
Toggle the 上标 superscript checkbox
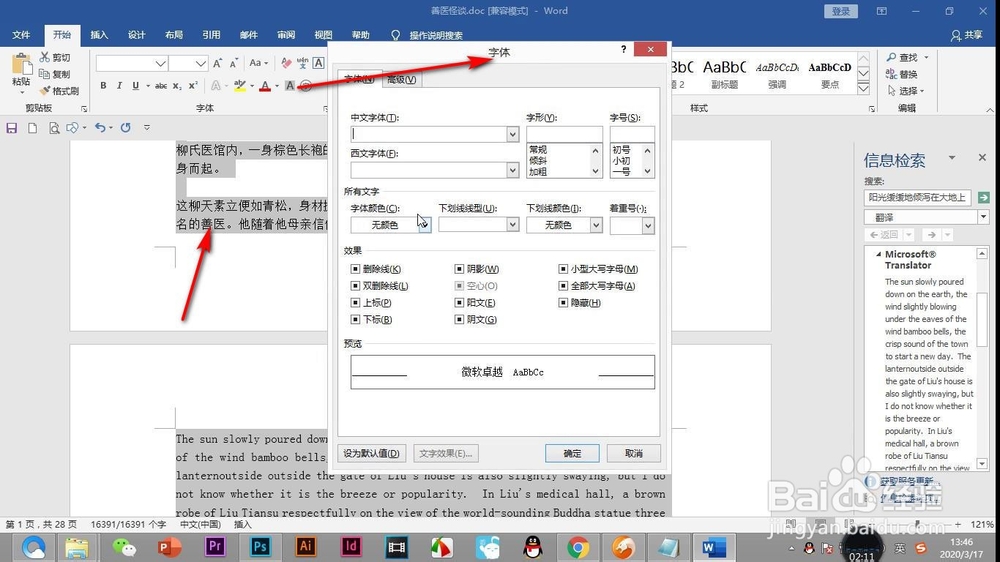(355, 302)
